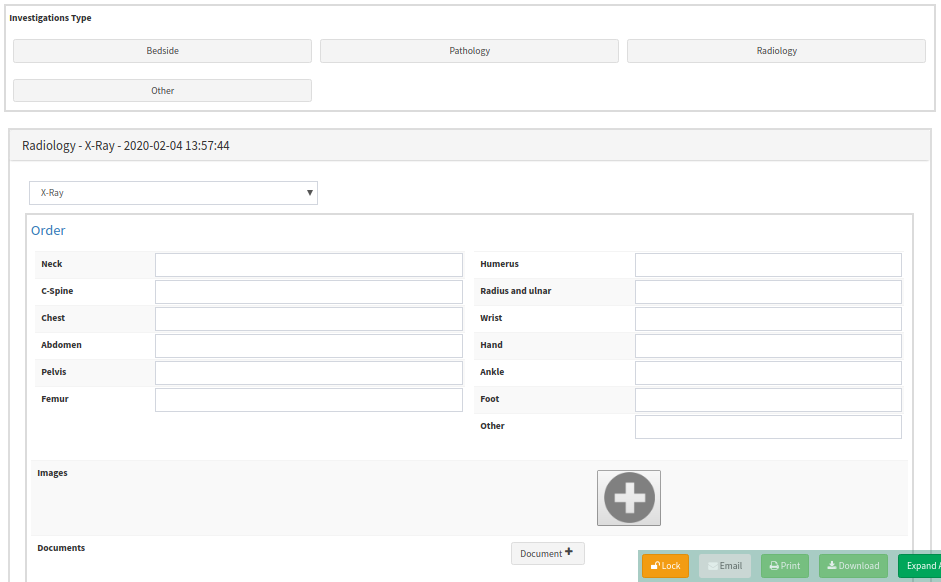Choose Radiology investigation type
The image size is (941, 582).
pyautogui.click(x=776, y=51)
